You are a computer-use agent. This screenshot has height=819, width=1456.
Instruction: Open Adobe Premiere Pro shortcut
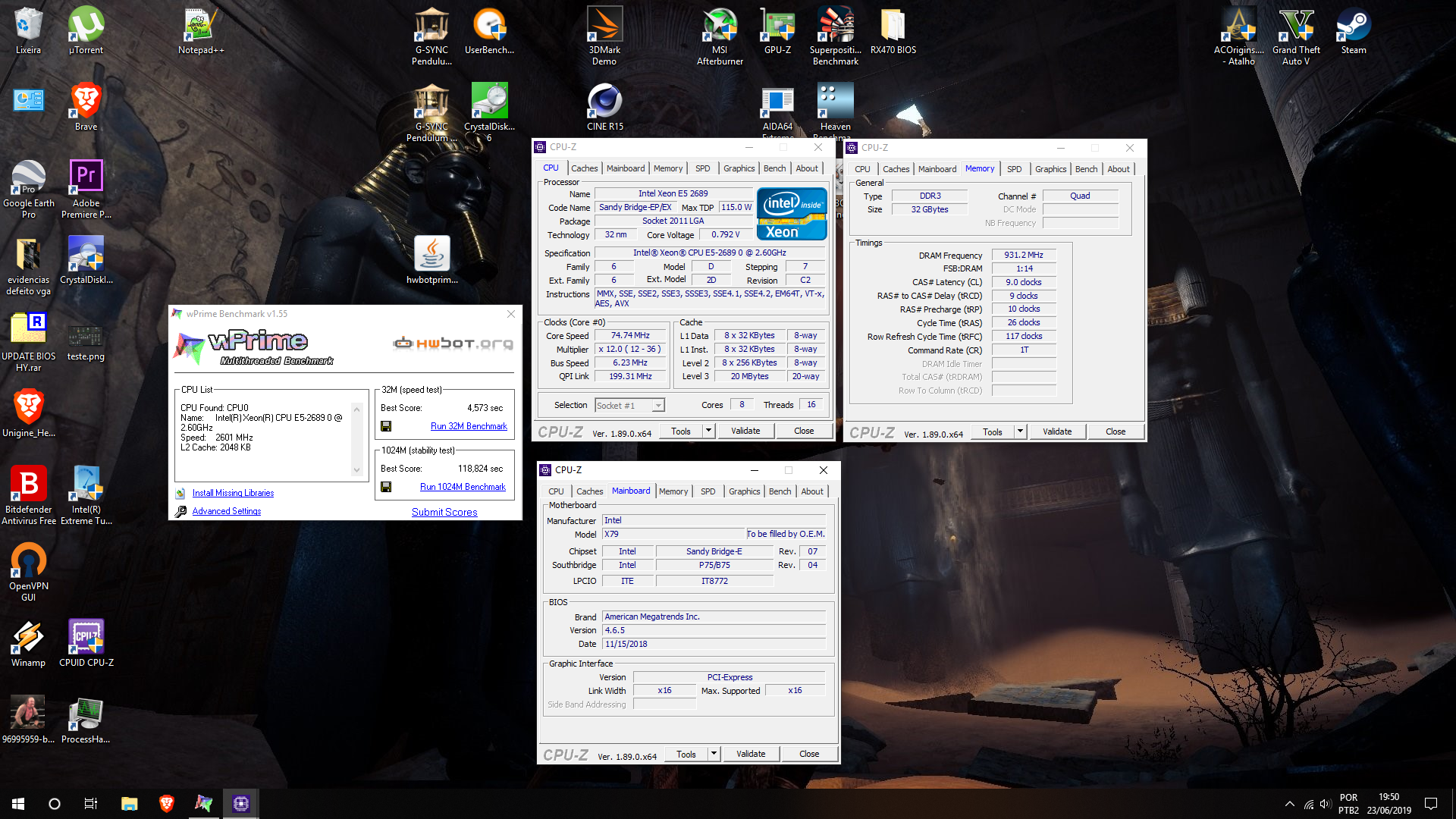[86, 189]
